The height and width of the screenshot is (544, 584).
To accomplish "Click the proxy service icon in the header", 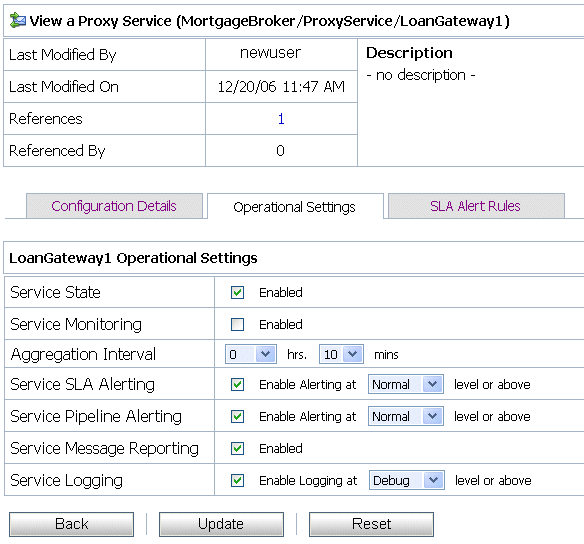I will 18,20.
